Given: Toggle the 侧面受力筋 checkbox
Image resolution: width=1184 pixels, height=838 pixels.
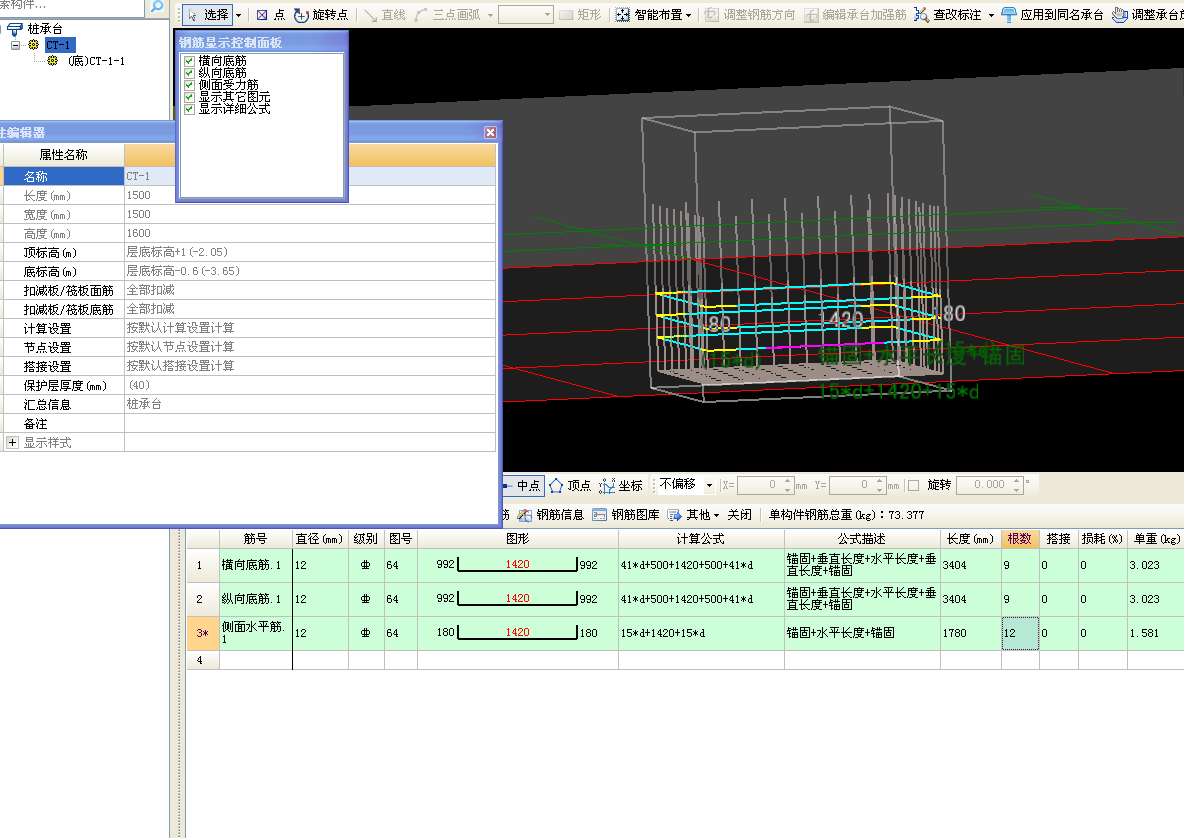Looking at the screenshot, I should 190,85.
